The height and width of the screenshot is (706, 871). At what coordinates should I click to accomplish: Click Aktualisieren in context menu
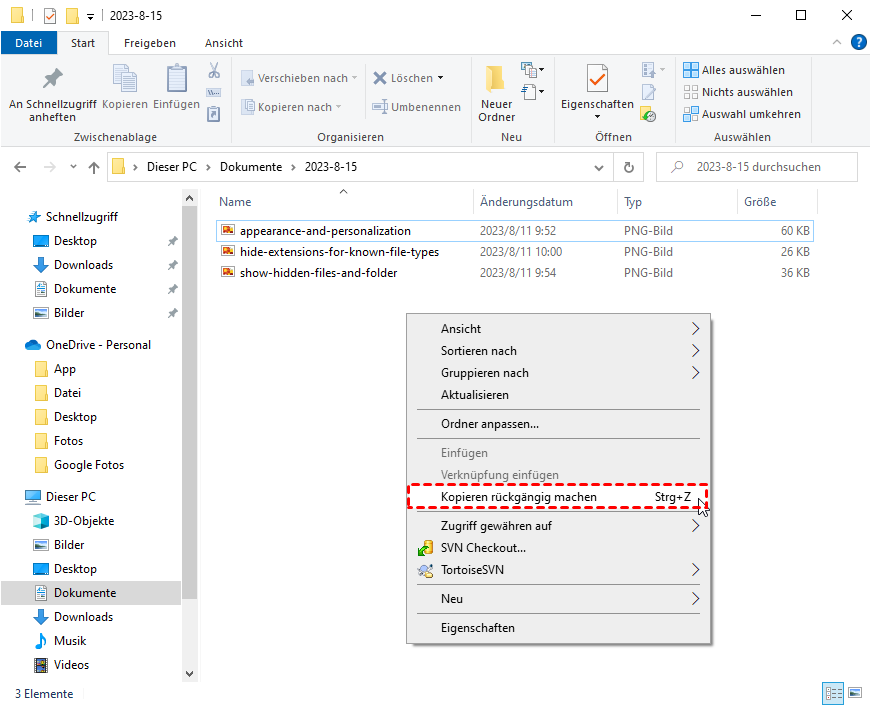coord(558,395)
